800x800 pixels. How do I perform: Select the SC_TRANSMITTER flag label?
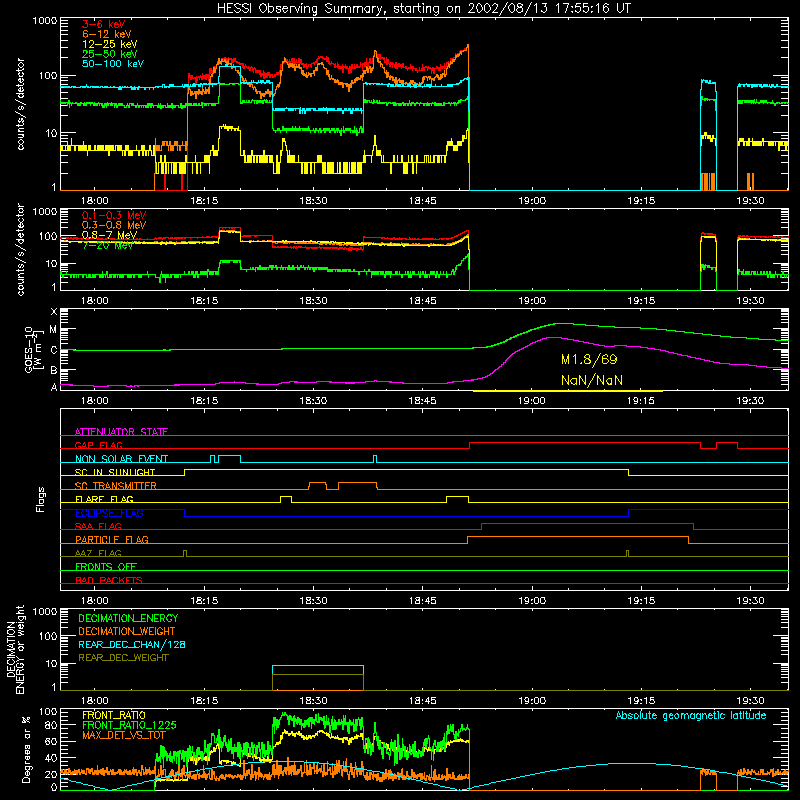[115, 486]
